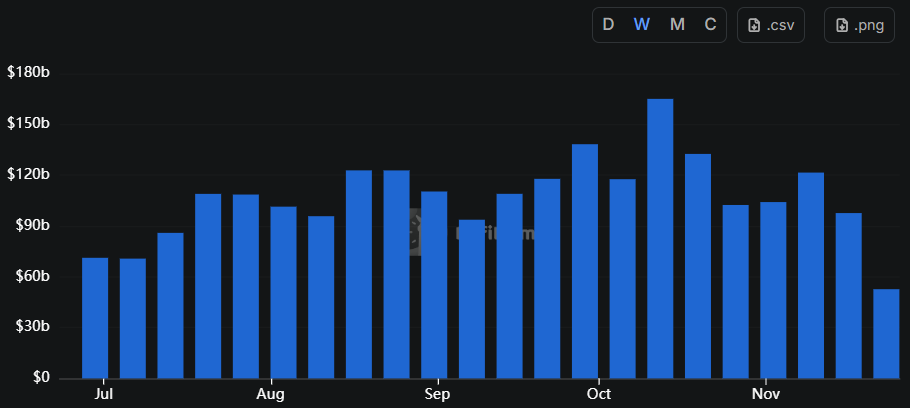
Task: Click the Oct x-axis label
Action: [x=598, y=394]
